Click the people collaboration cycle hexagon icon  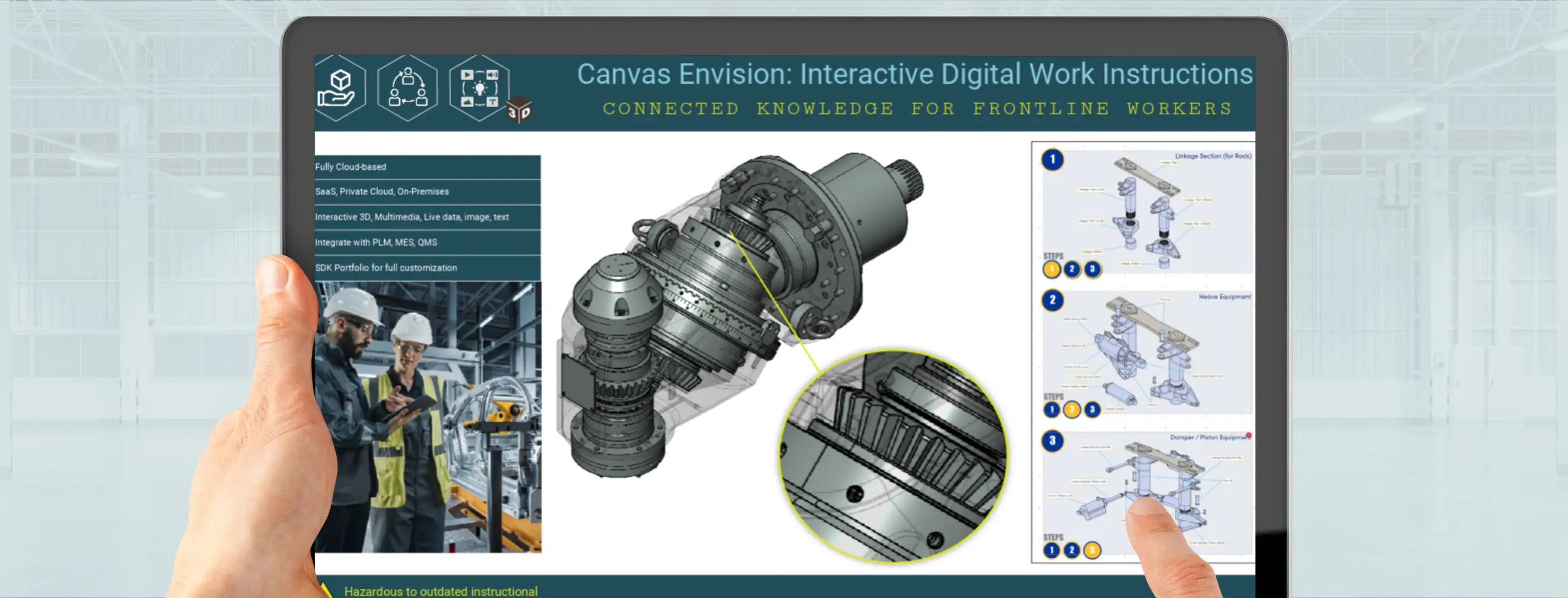pos(407,89)
